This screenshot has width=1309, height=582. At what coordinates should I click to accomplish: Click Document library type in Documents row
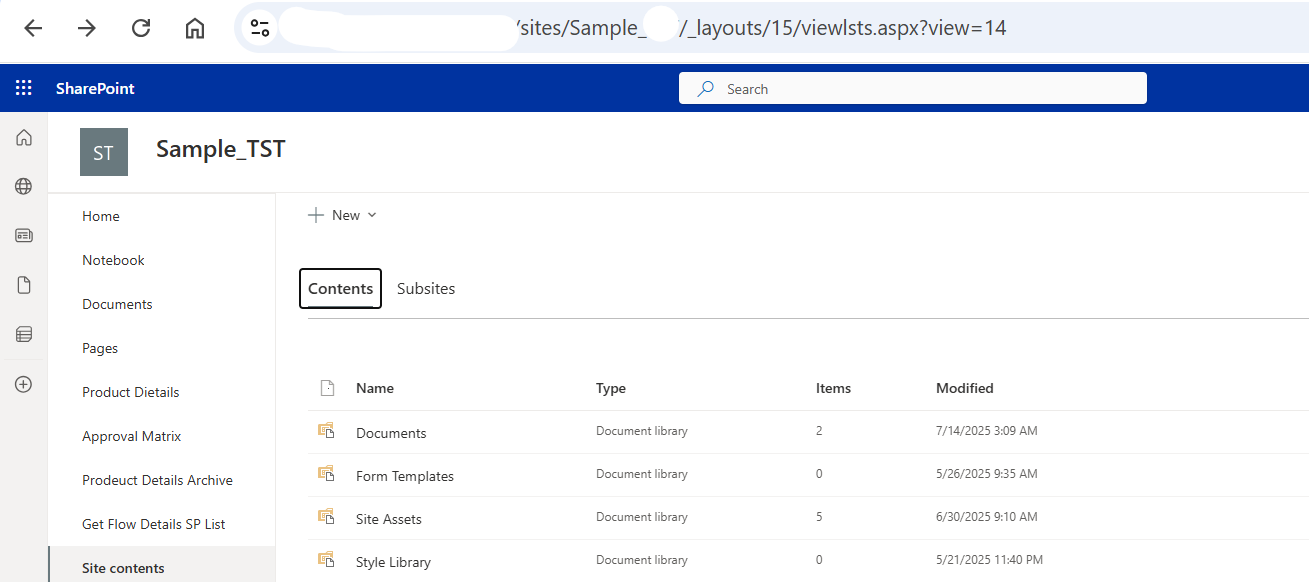pyautogui.click(x=642, y=431)
